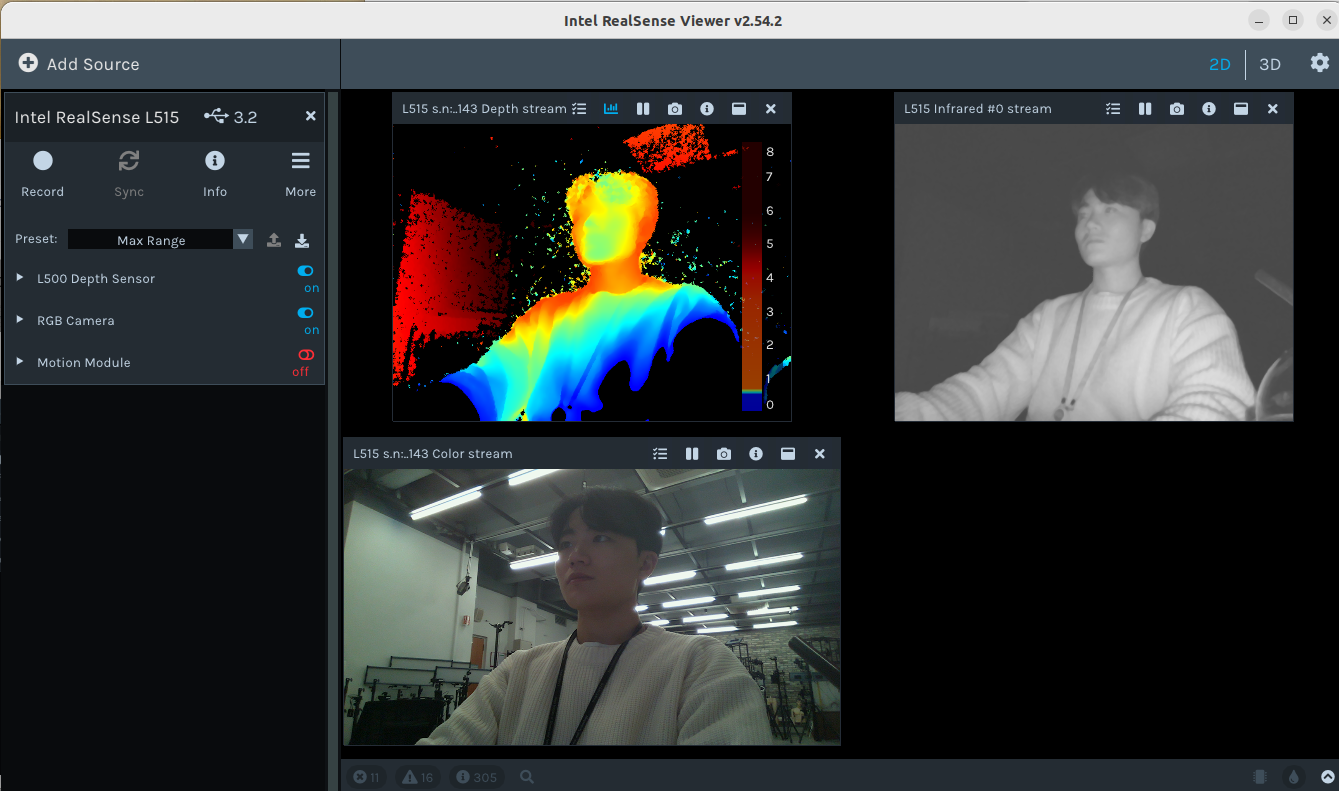The width and height of the screenshot is (1339, 791).
Task: Close the Color stream view
Action: pyautogui.click(x=820, y=453)
